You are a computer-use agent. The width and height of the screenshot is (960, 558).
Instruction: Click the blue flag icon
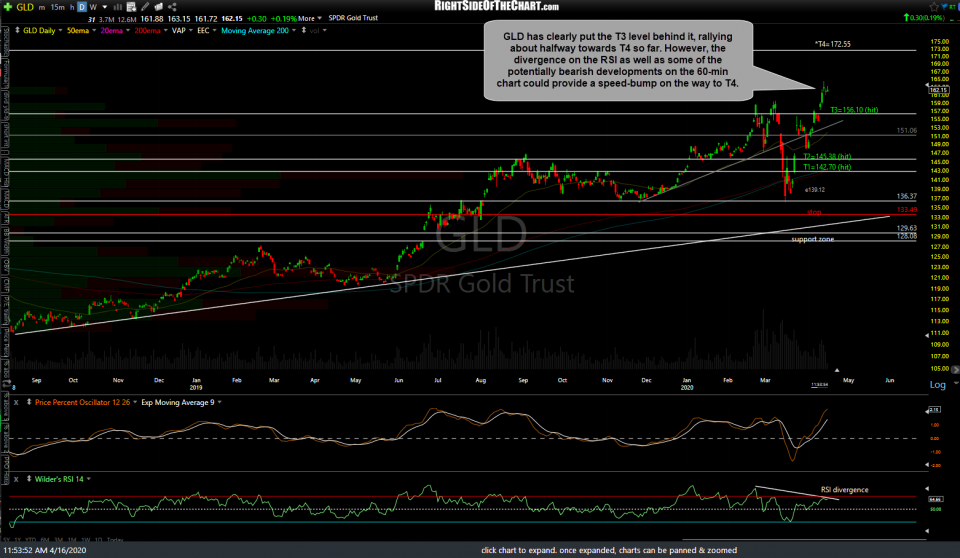945,7
